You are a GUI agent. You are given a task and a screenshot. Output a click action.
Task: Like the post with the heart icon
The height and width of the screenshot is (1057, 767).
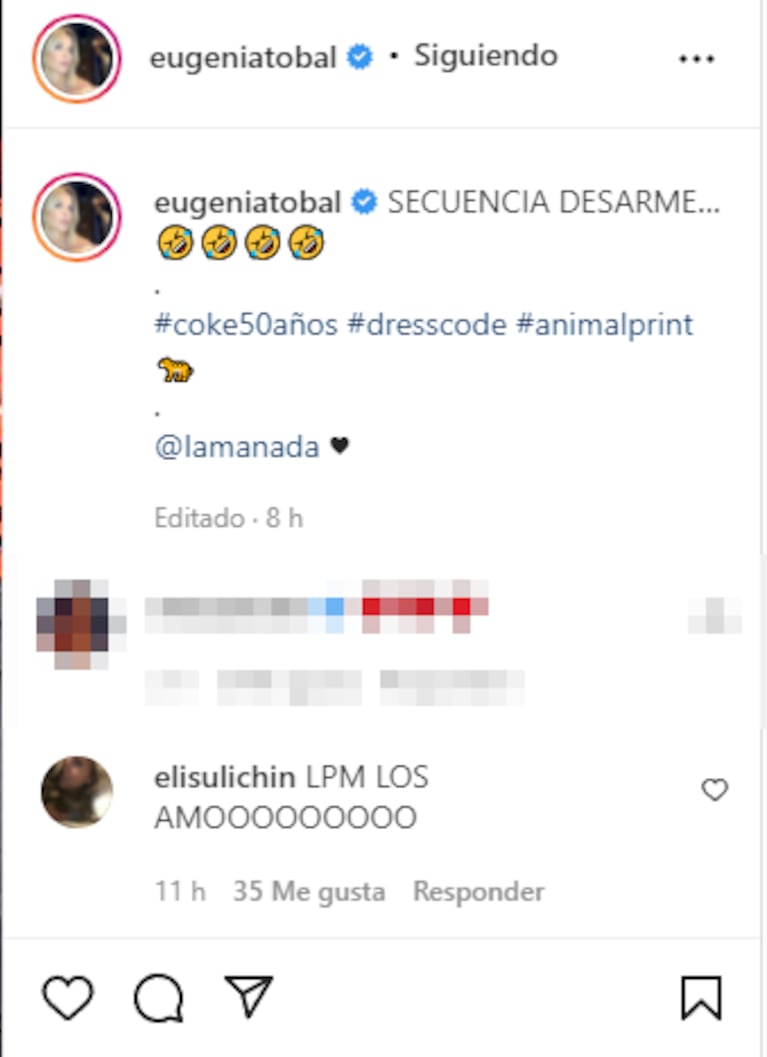(x=67, y=998)
